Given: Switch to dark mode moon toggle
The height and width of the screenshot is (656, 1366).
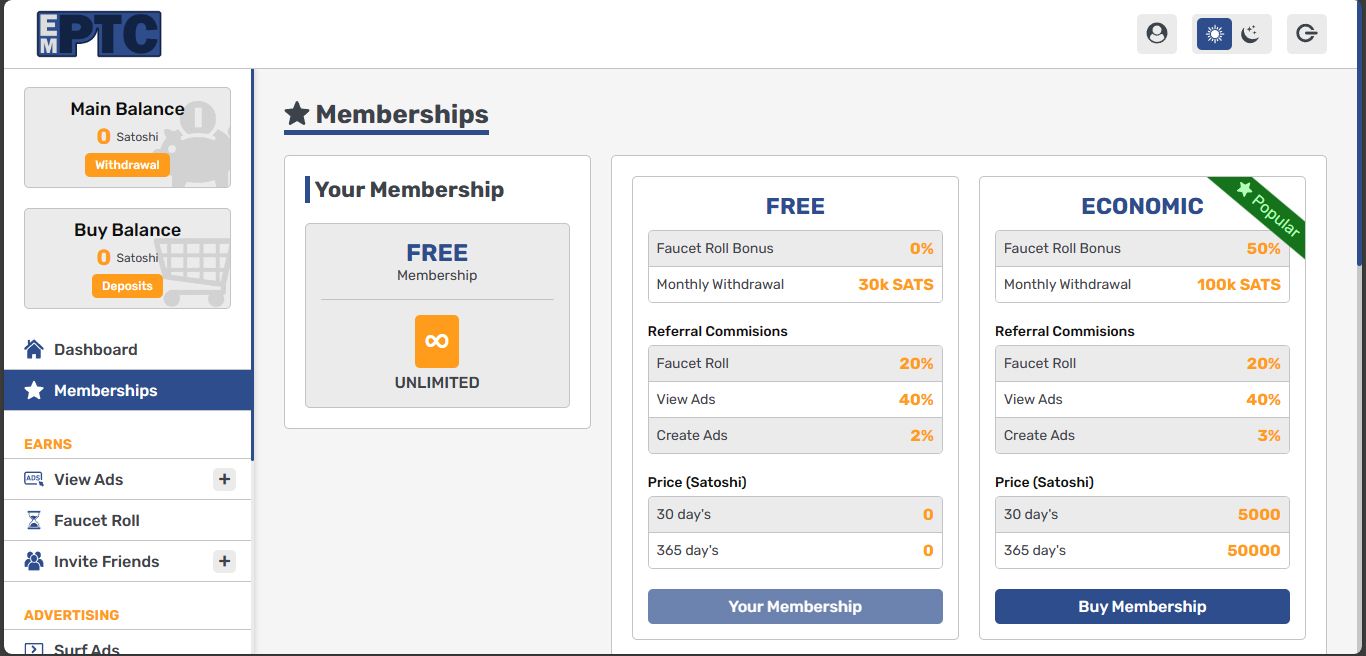Looking at the screenshot, I should pyautogui.click(x=1250, y=34).
